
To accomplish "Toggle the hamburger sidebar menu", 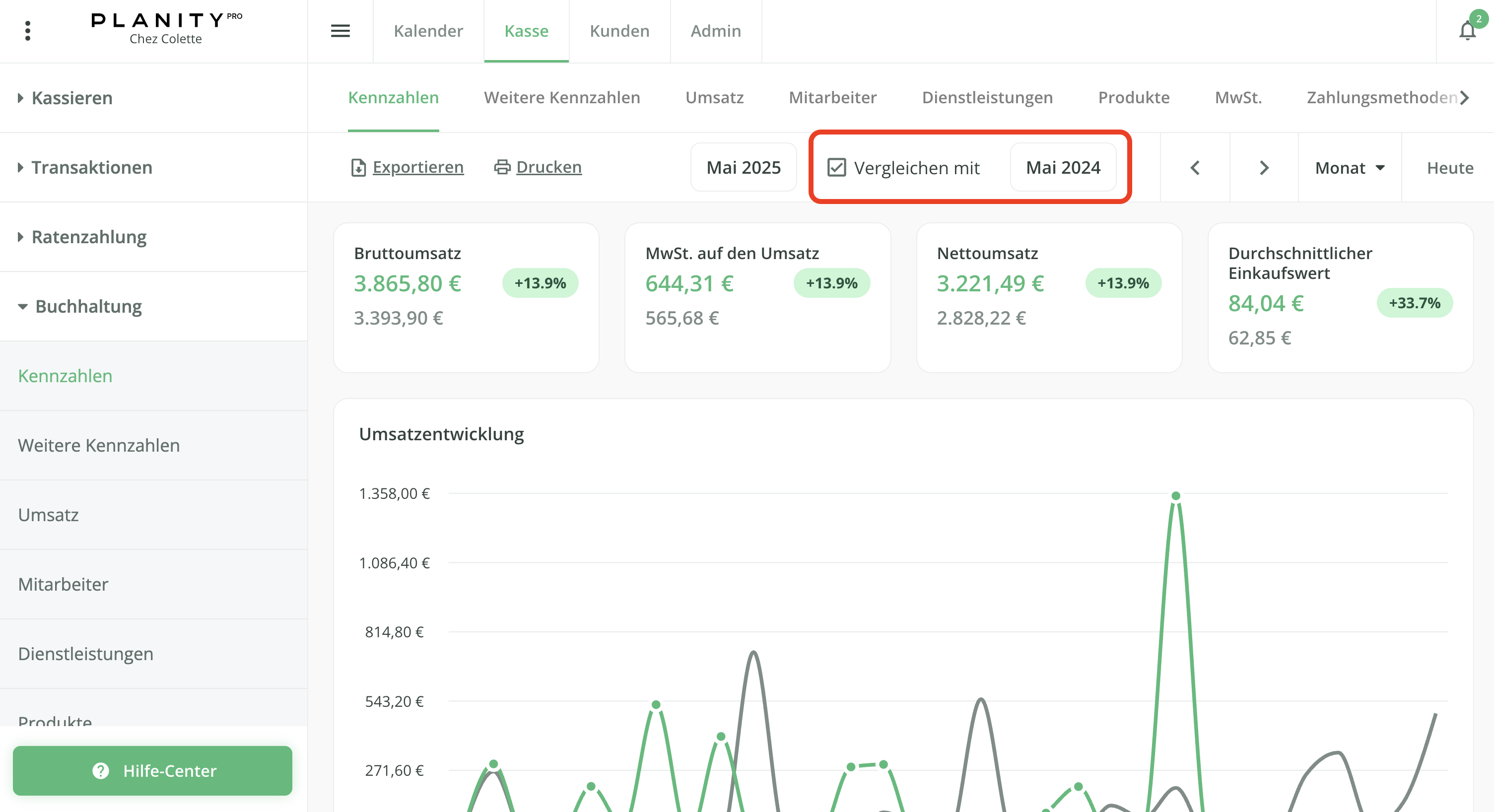I will 340,31.
